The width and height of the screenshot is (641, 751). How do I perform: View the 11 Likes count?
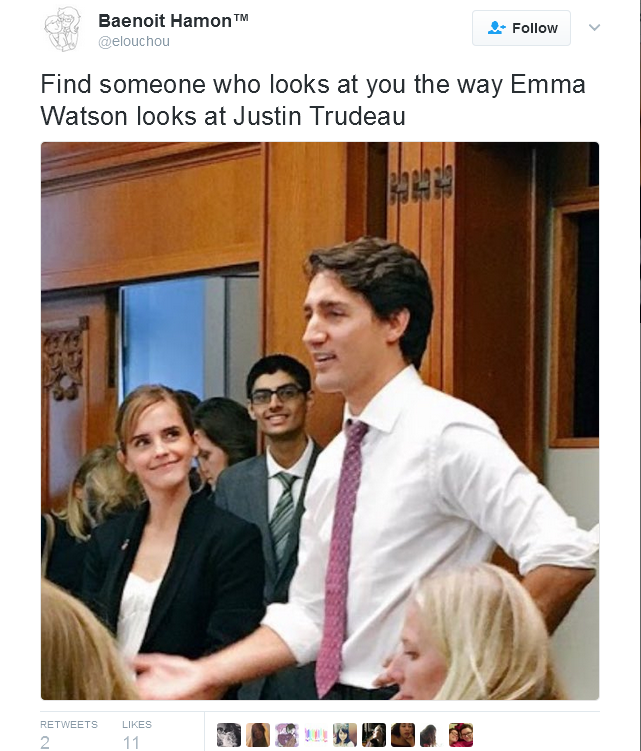[x=131, y=742]
